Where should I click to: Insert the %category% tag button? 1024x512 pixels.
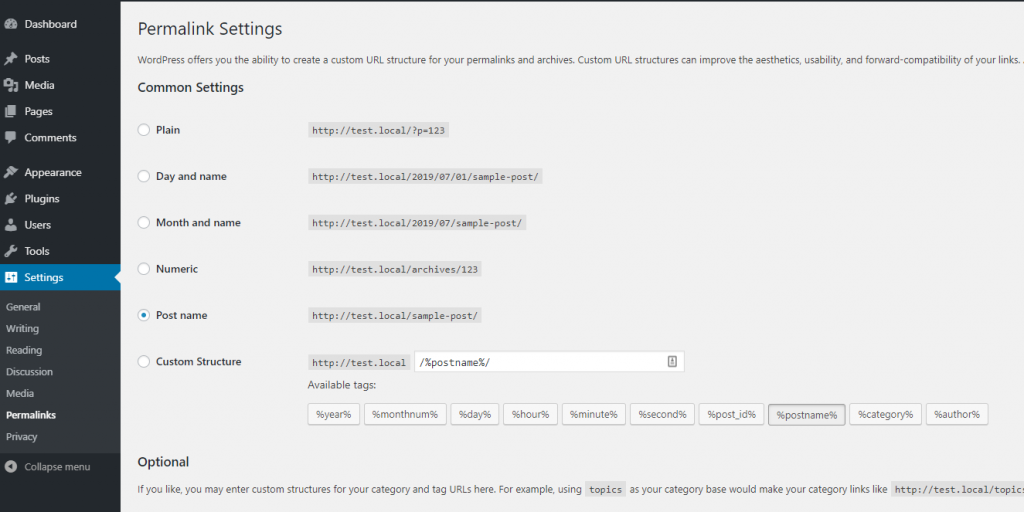(x=886, y=414)
